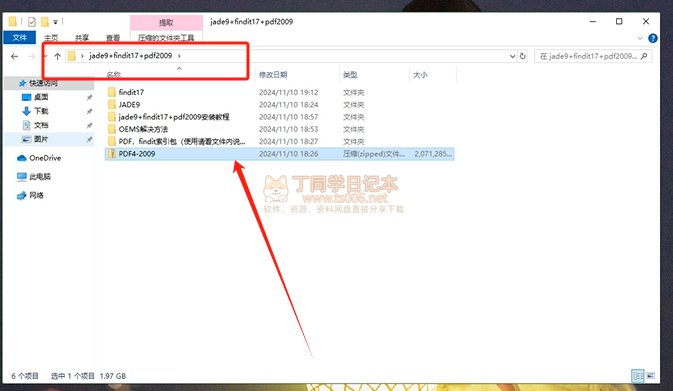
Task: Switch to large icons view layout icon
Action: 651,376
